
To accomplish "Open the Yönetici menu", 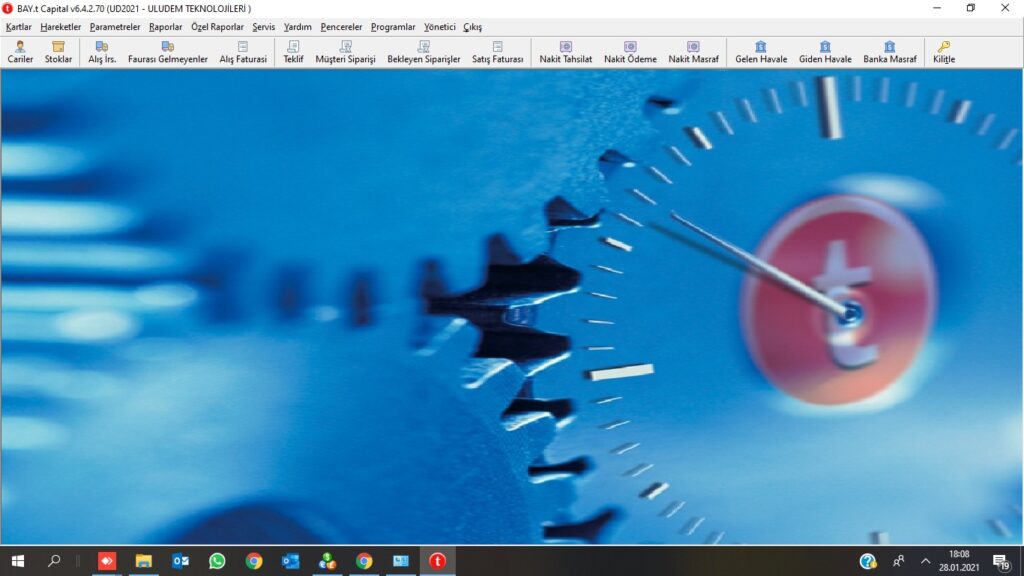I will pos(439,27).
